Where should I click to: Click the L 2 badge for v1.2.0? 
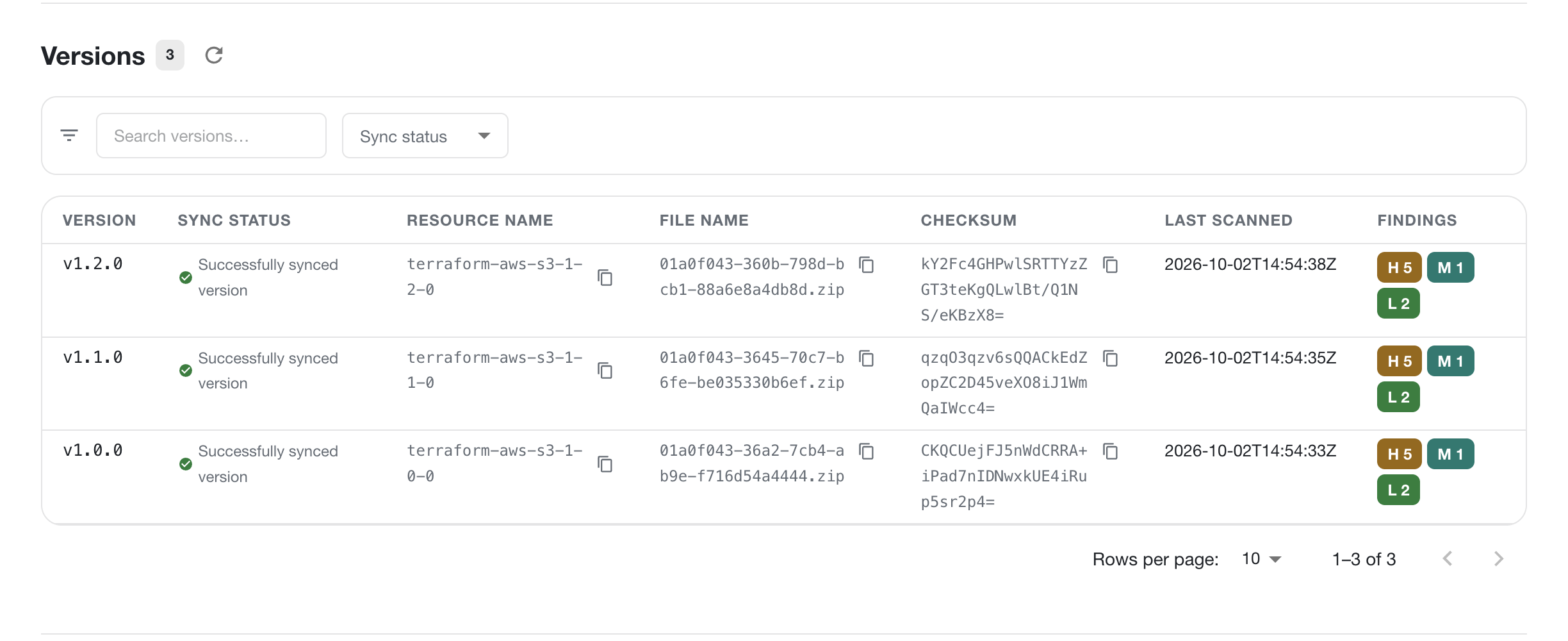point(1399,303)
